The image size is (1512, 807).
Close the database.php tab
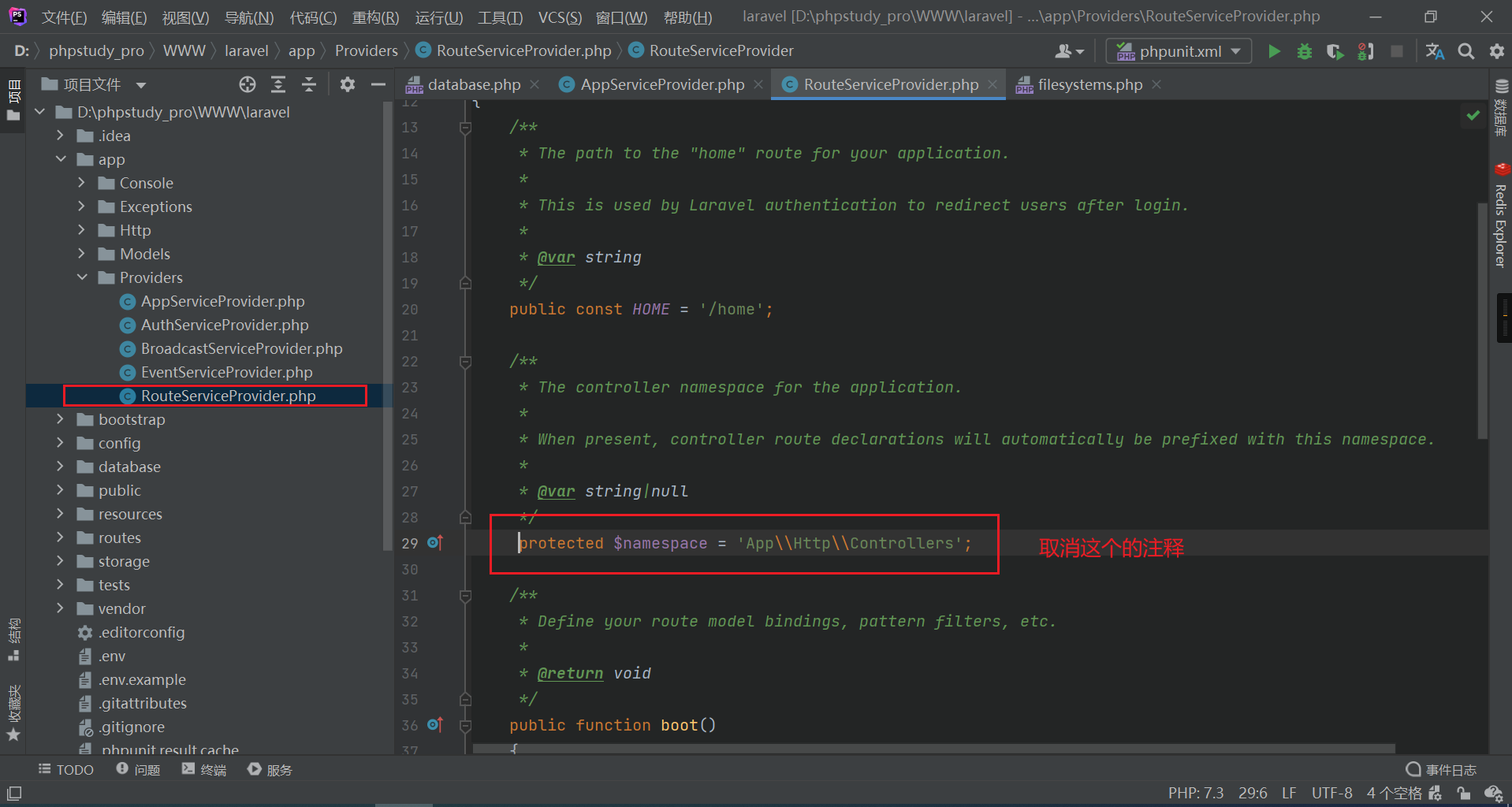click(x=534, y=84)
